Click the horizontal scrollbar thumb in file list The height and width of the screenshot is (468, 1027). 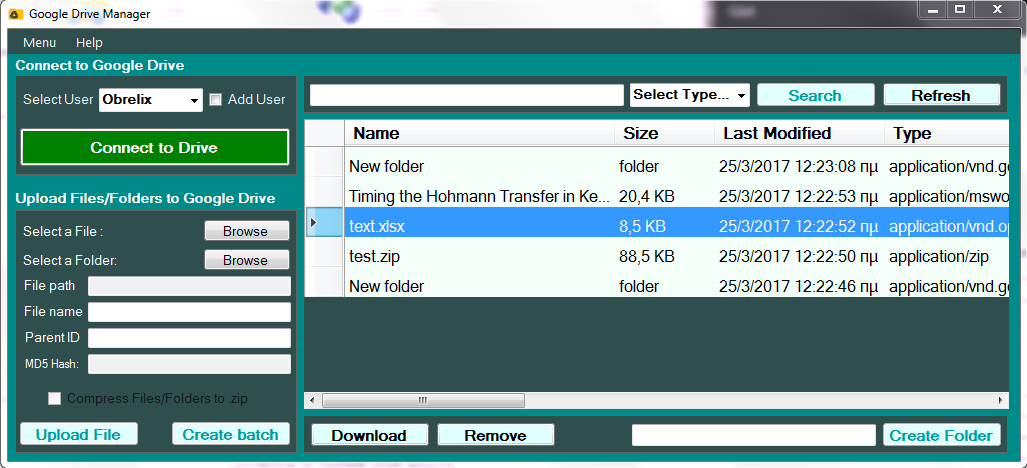point(423,400)
